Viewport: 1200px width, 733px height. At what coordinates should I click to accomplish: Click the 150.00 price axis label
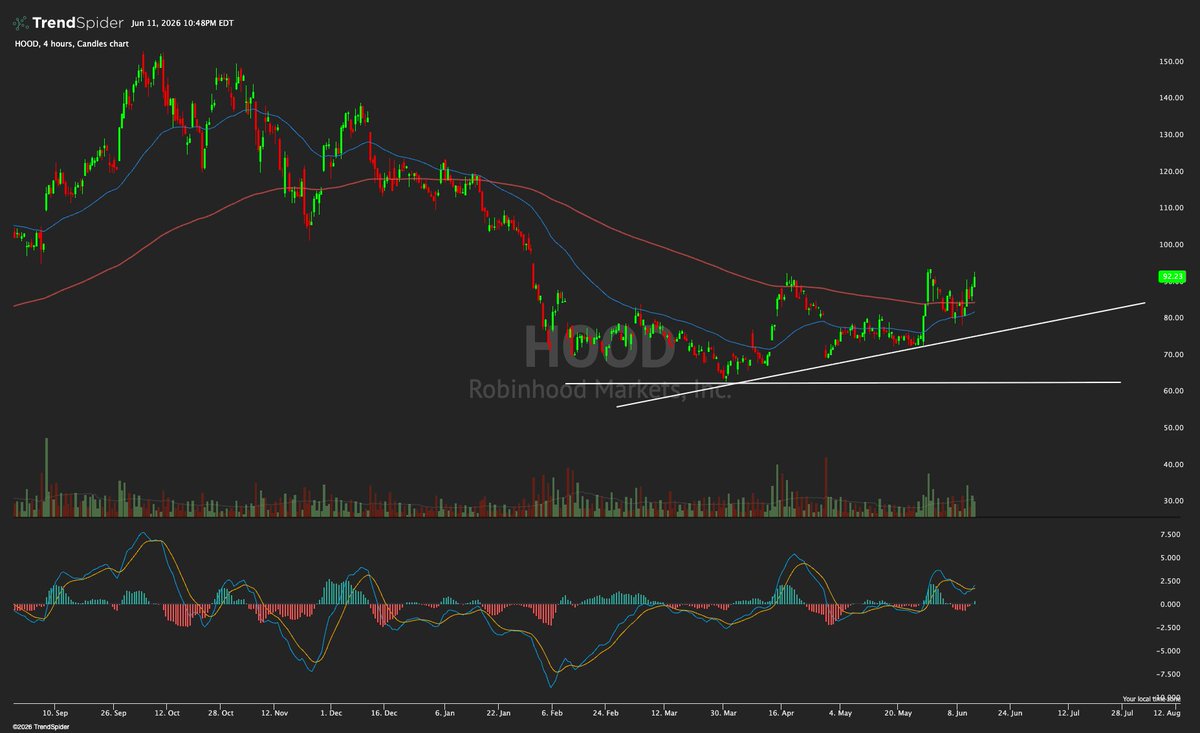click(x=1172, y=61)
